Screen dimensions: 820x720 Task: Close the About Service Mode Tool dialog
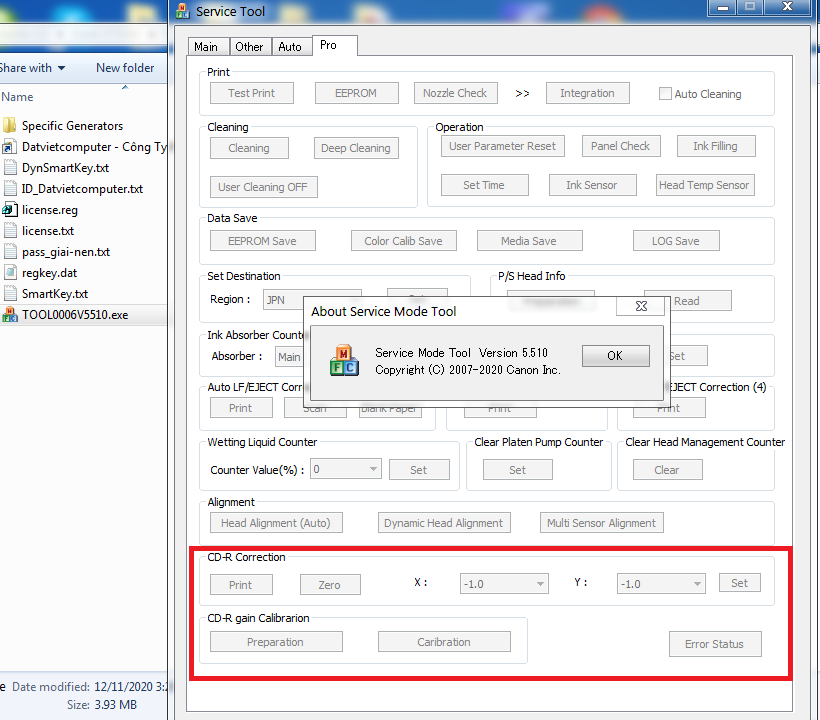[x=641, y=306]
